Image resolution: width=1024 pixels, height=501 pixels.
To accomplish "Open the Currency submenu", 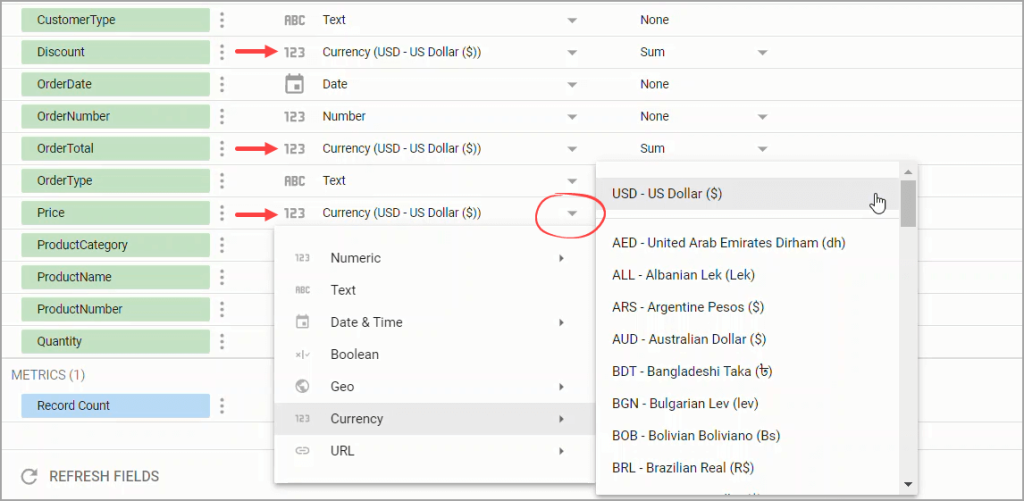I will [x=435, y=419].
